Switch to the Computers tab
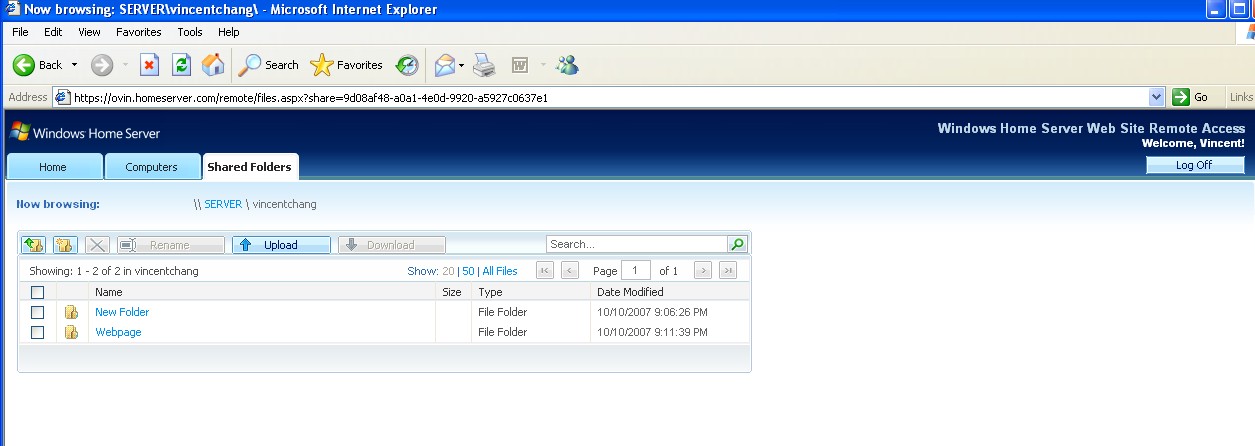This screenshot has width=1255, height=446. (x=151, y=167)
